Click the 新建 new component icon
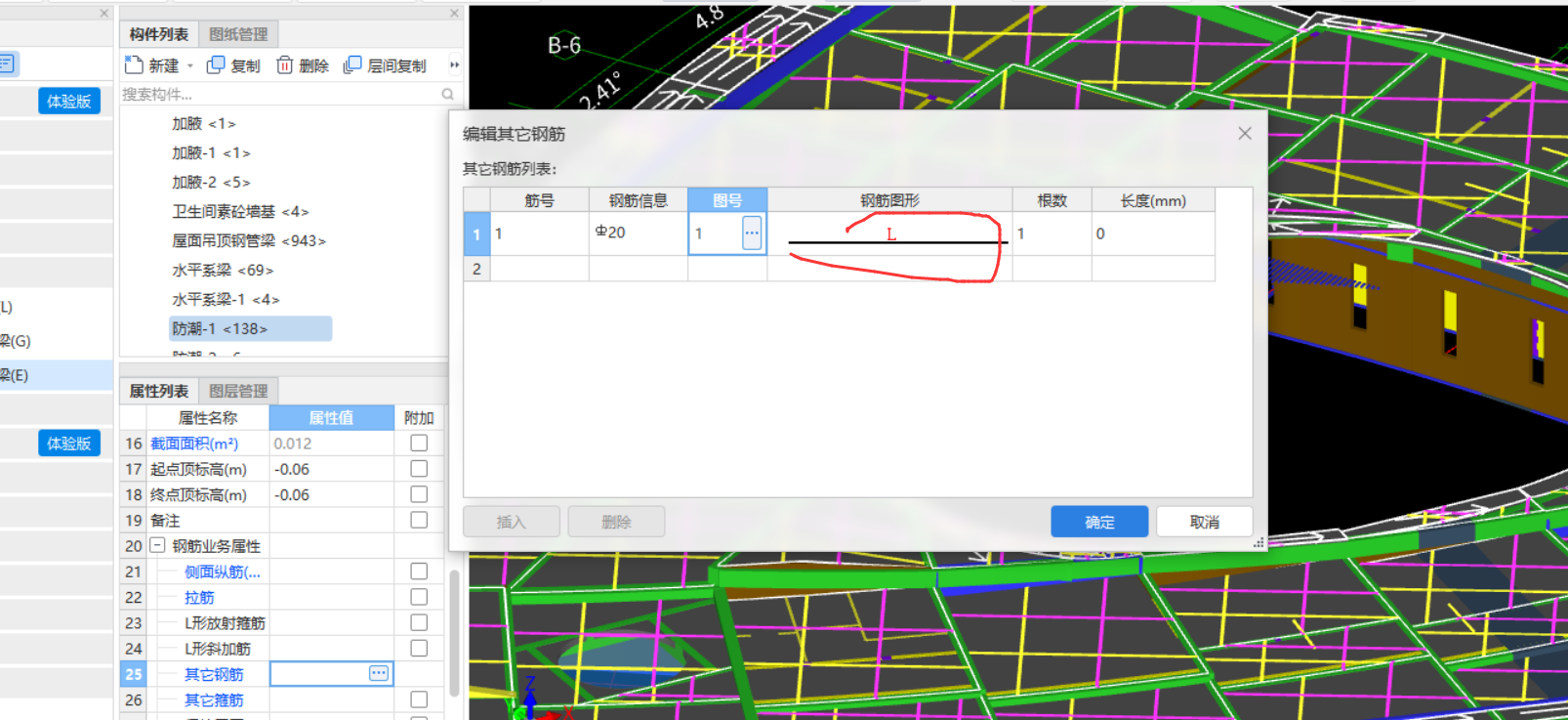Image resolution: width=1568 pixels, height=720 pixels. pos(134,64)
